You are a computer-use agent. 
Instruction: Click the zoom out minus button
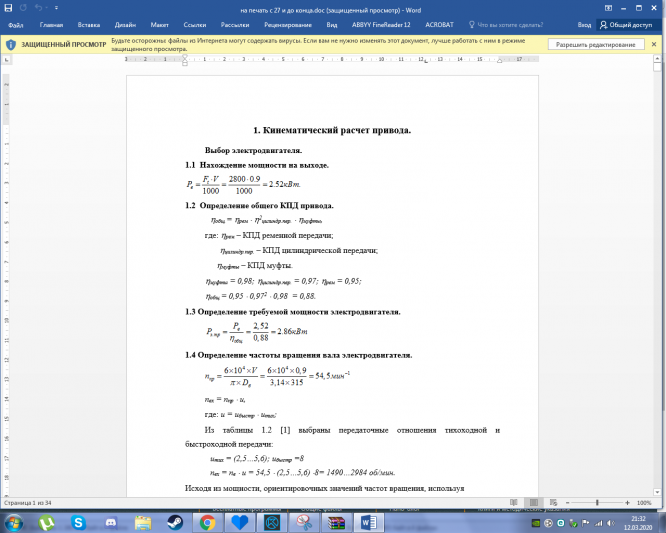567,503
